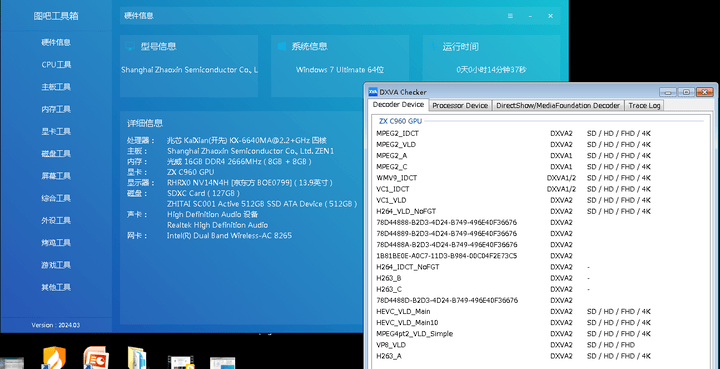Open 内存工具 in the sidebar
720x369 pixels.
coord(56,109)
